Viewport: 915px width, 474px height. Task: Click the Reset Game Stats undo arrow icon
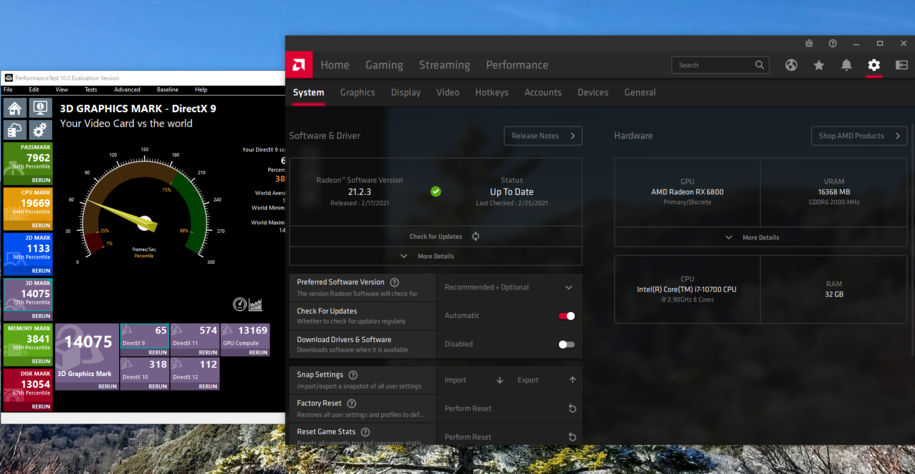tap(572, 437)
